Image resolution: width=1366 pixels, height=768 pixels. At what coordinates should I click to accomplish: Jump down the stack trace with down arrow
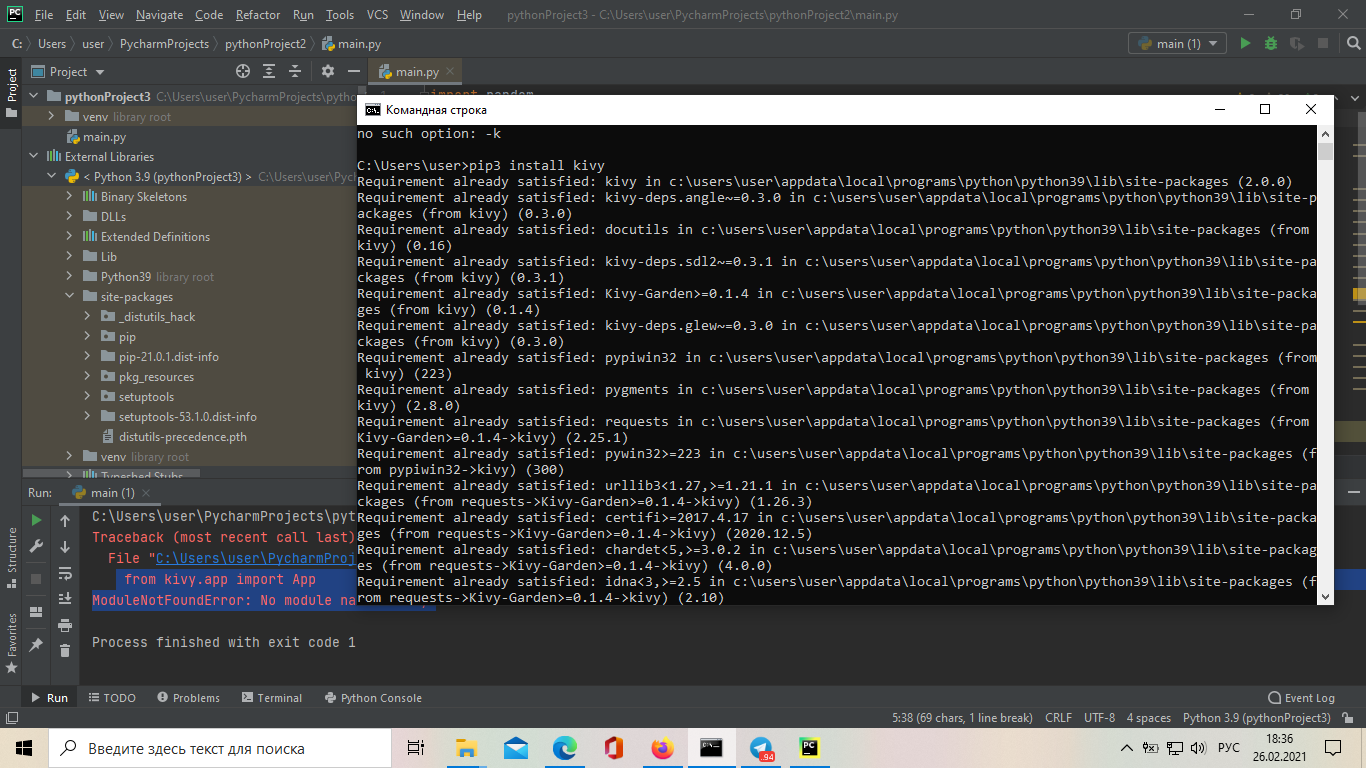click(65, 546)
